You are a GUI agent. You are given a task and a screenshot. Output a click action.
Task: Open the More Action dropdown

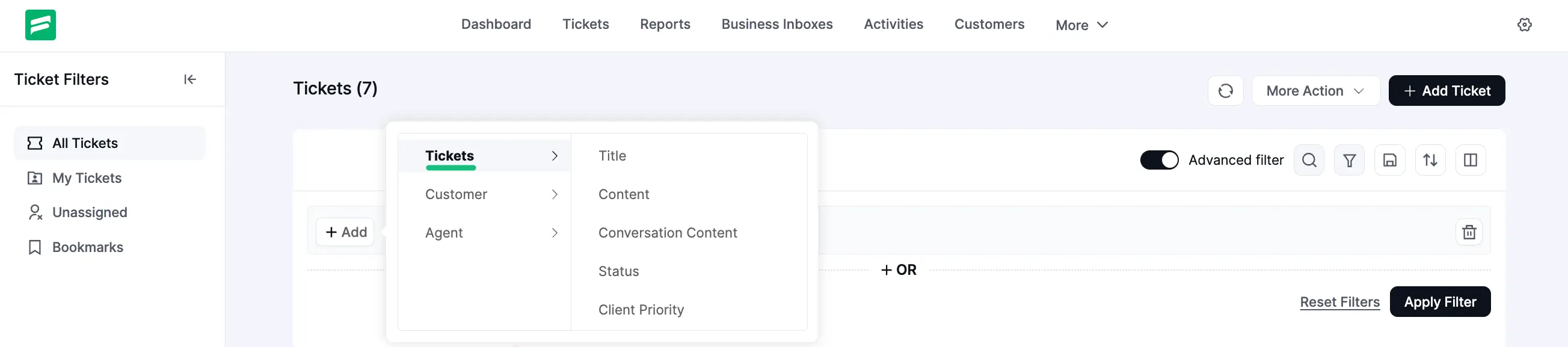pyautogui.click(x=1315, y=91)
